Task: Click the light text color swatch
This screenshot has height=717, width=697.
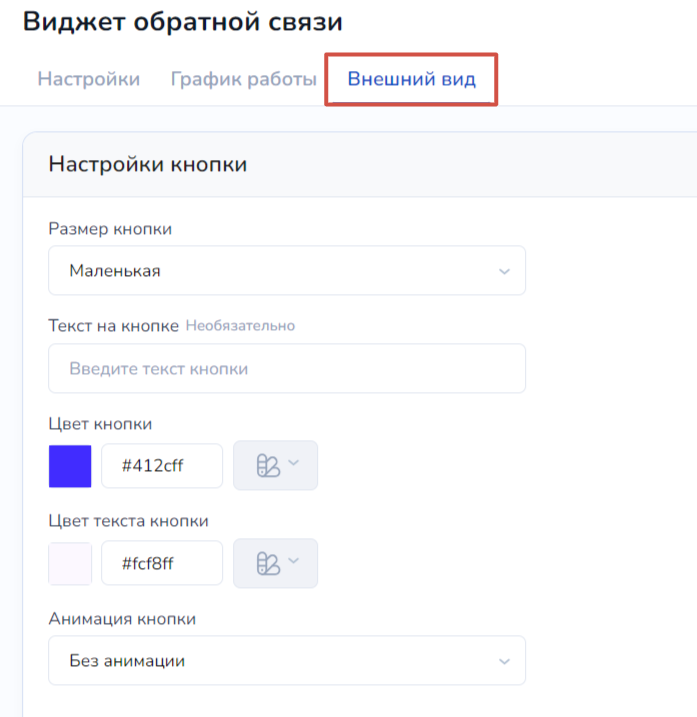Action: point(70,563)
